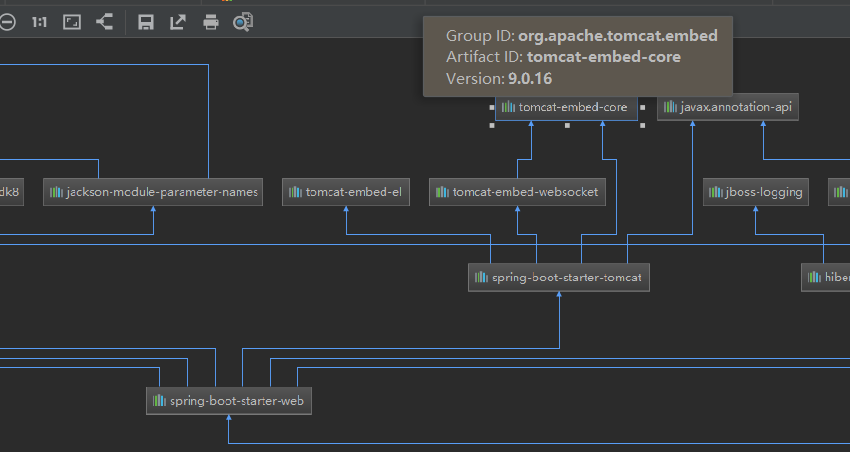Select the tomcat-embed-core node
Viewport: 850px width, 452px height.
point(566,107)
